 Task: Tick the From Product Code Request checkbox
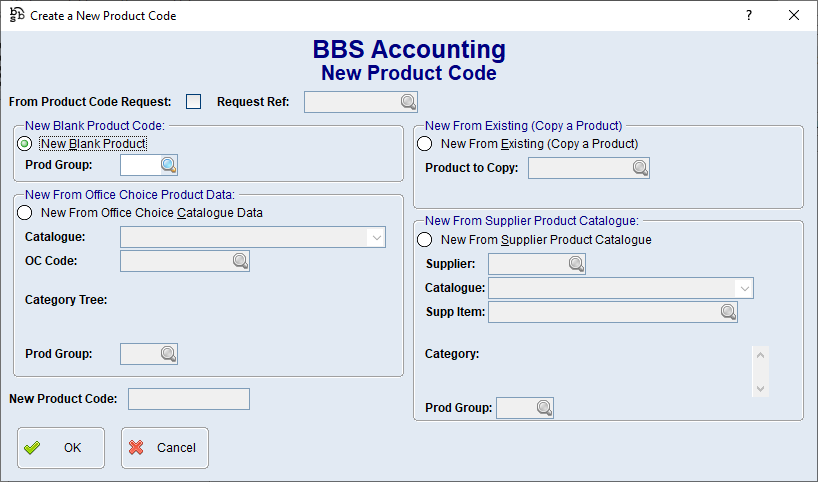193,101
